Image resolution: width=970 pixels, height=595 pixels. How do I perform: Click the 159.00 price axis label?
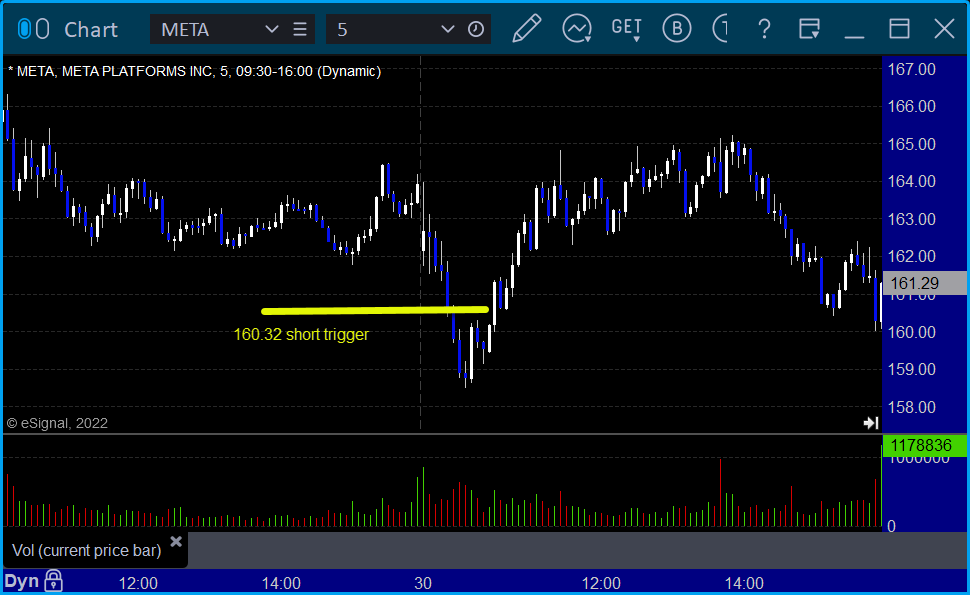(x=912, y=369)
